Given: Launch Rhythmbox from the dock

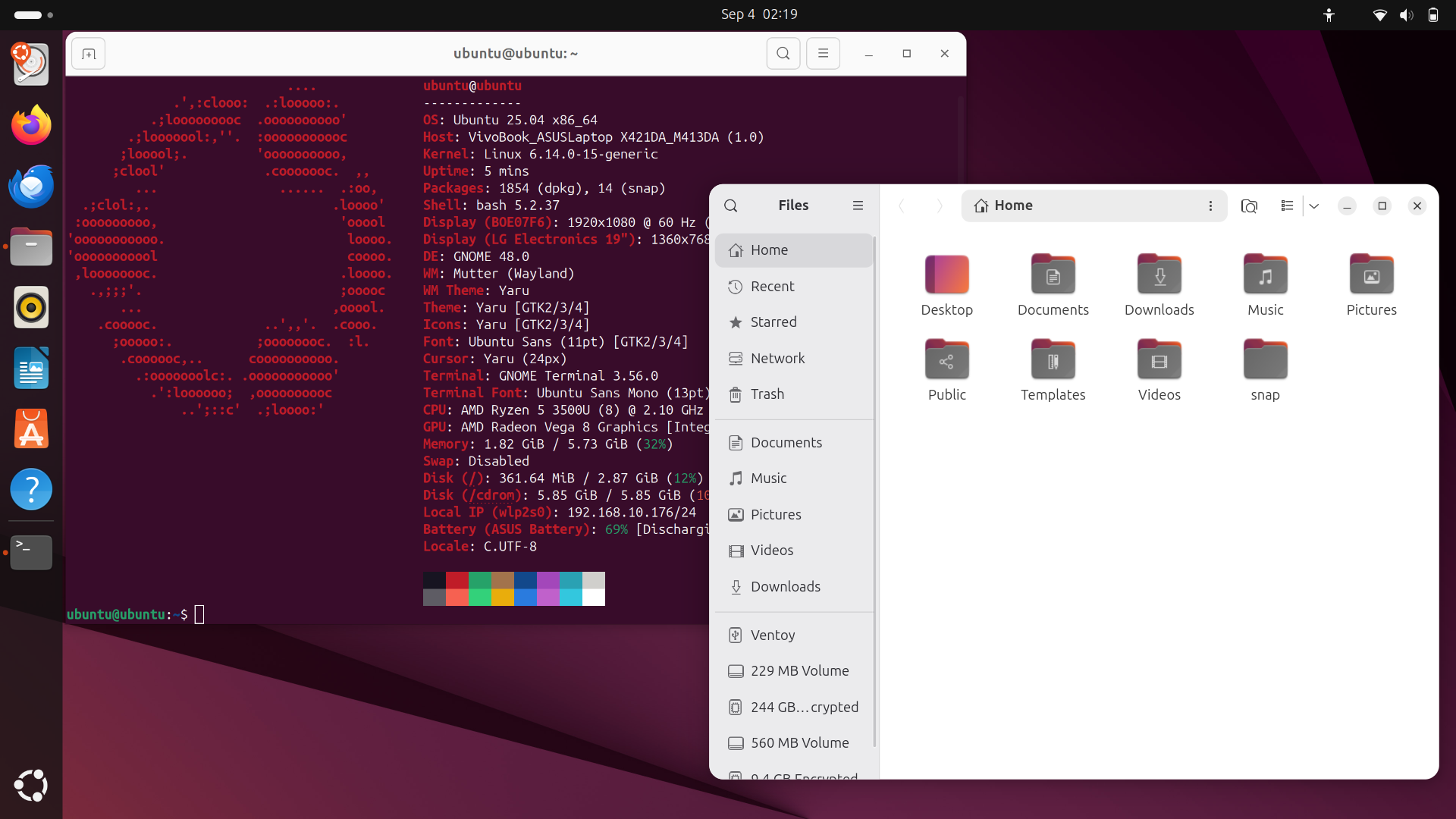Looking at the screenshot, I should click(x=31, y=308).
